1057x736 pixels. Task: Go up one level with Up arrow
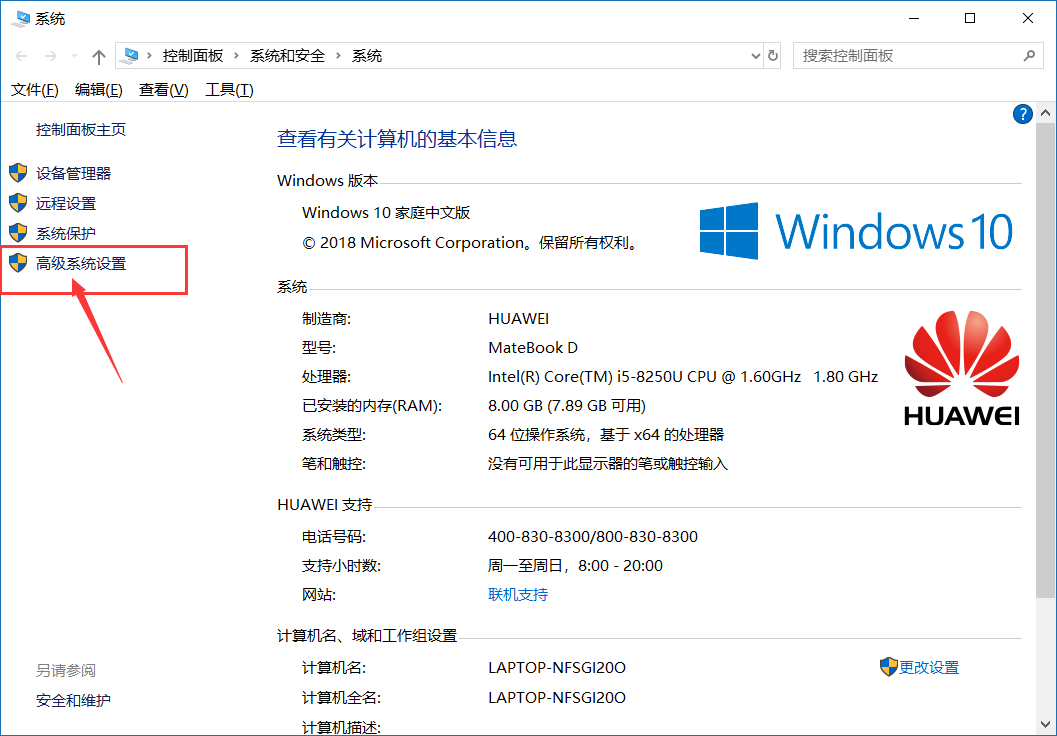[x=98, y=57]
